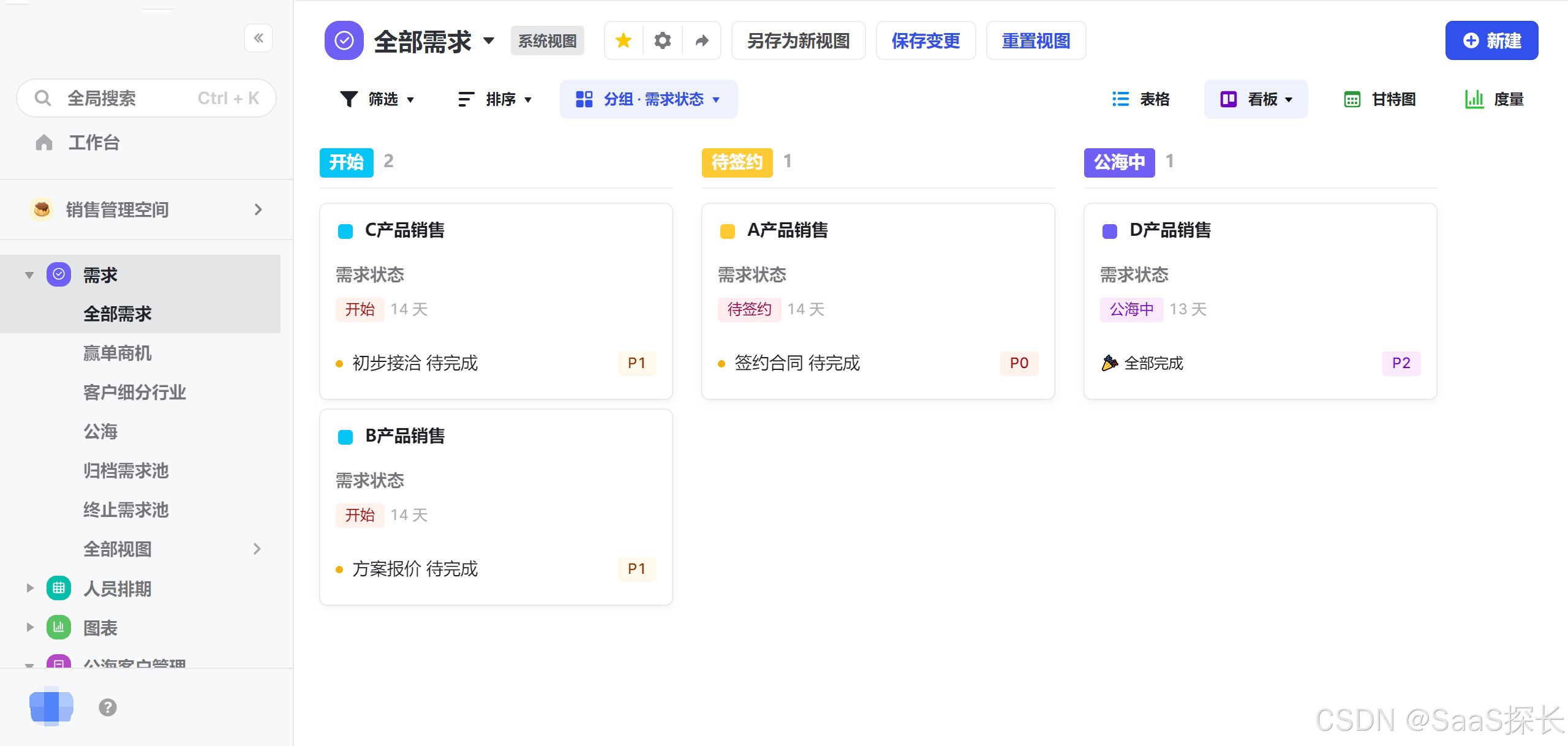Click 保存变更 button
This screenshot has height=746, width=1568.
pyautogui.click(x=925, y=40)
